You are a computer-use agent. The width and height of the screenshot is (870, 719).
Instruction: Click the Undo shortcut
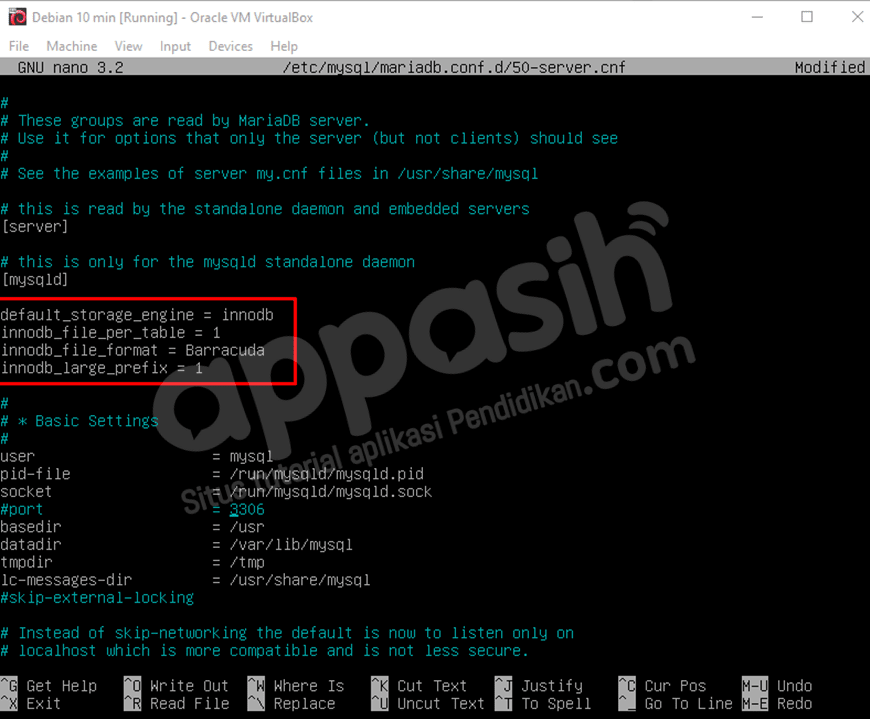pyautogui.click(x=795, y=686)
